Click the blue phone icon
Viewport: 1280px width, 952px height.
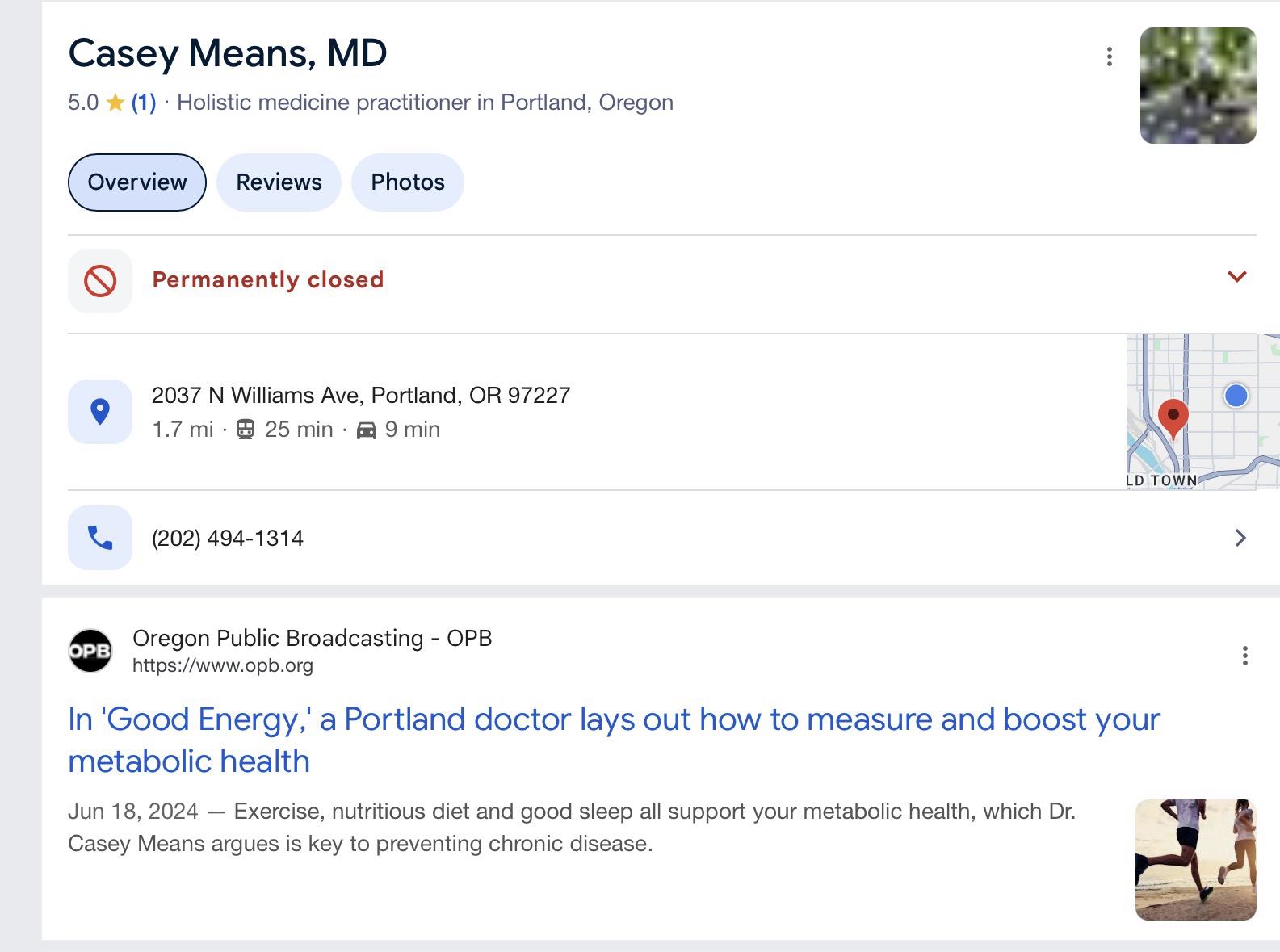point(100,538)
